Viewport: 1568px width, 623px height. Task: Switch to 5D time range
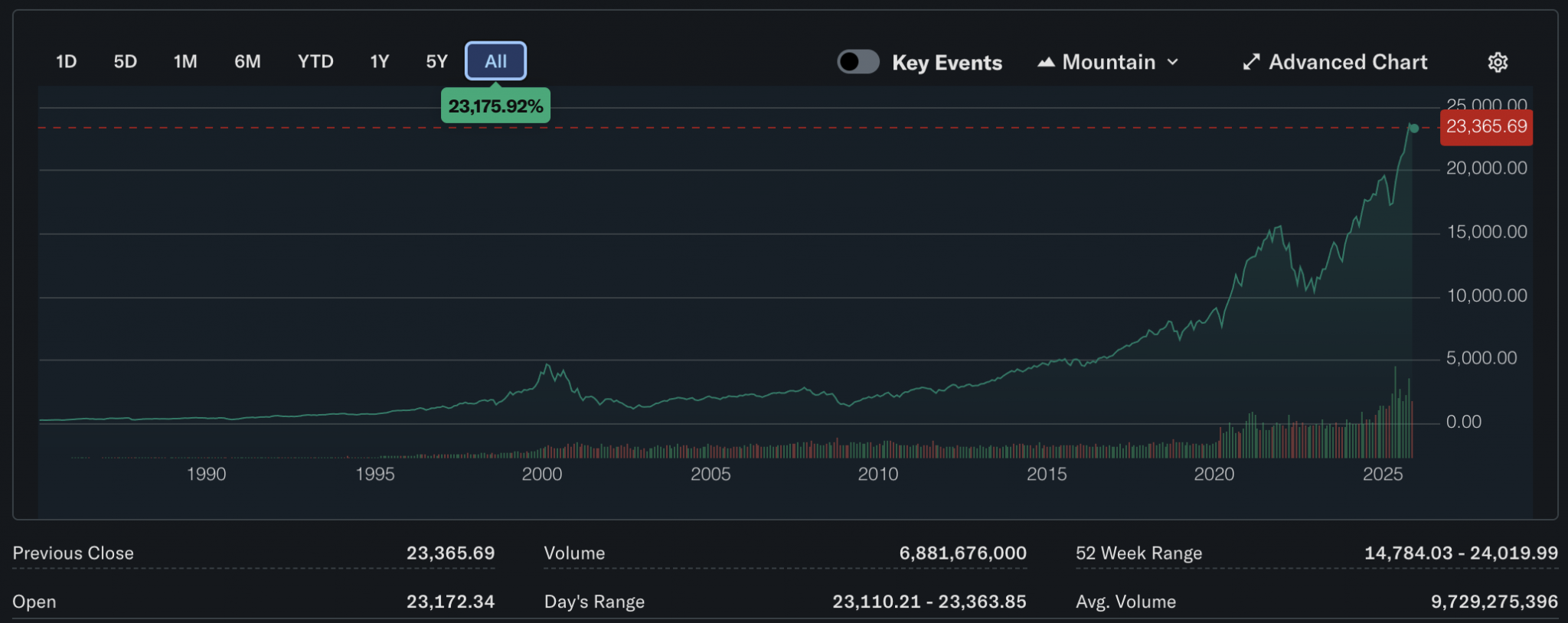click(126, 61)
